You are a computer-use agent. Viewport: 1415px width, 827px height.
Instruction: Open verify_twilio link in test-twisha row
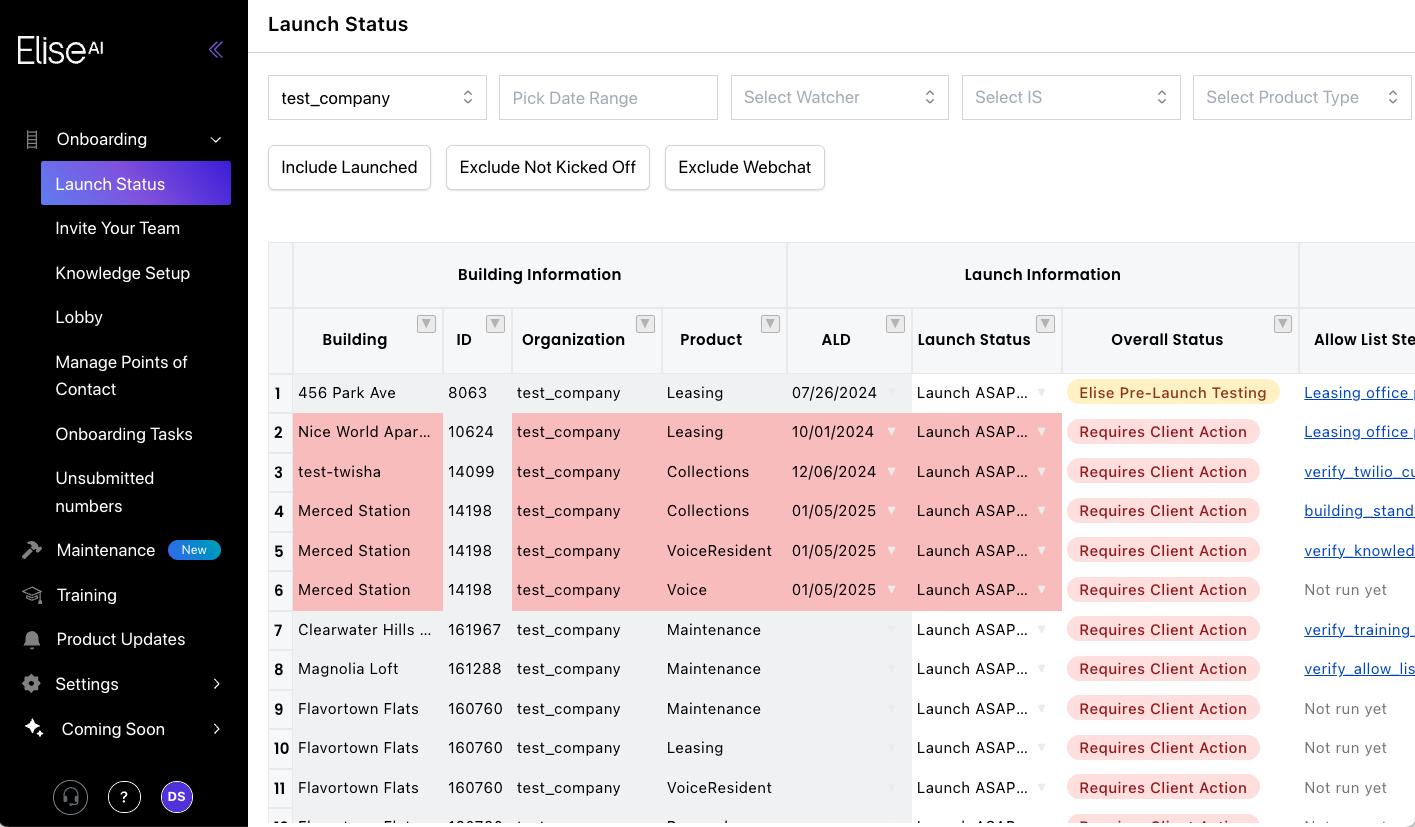tap(1359, 472)
